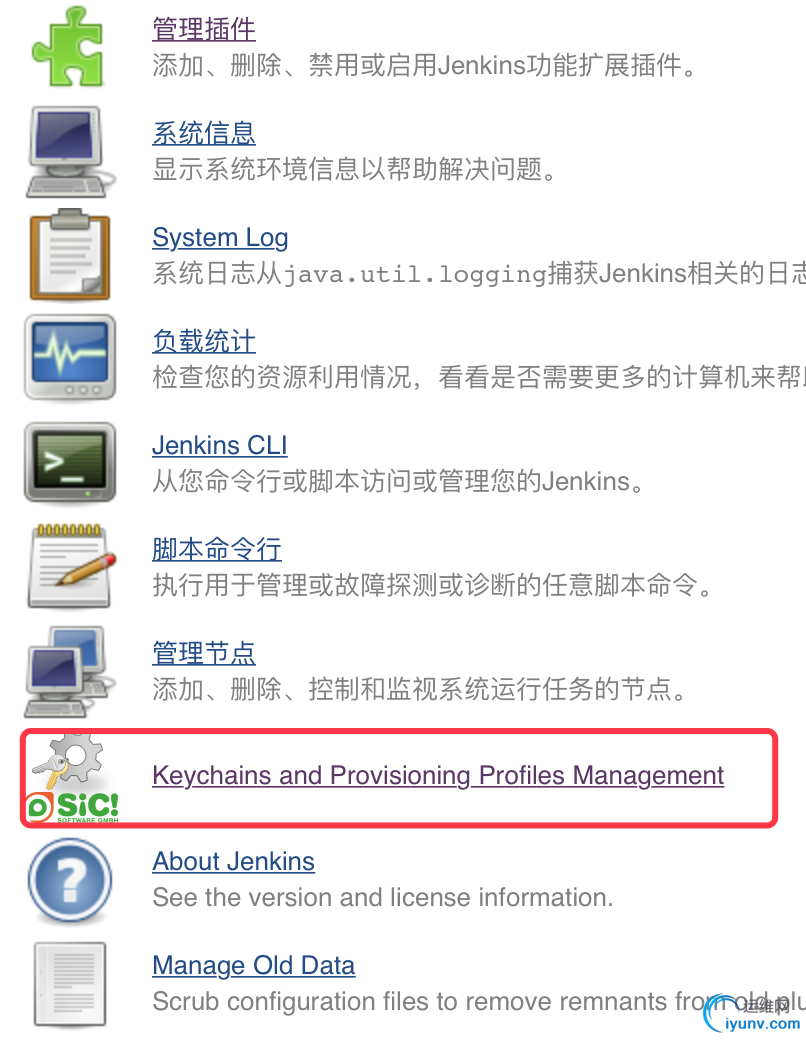Open the 系统信息 link
Screen dimensions: 806x1040
tap(204, 133)
